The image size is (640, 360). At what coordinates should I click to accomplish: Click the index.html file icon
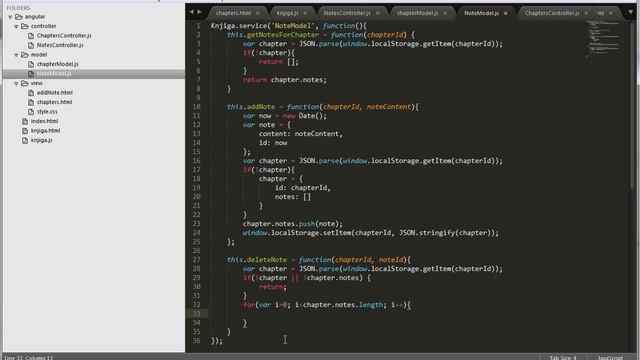click(25, 122)
